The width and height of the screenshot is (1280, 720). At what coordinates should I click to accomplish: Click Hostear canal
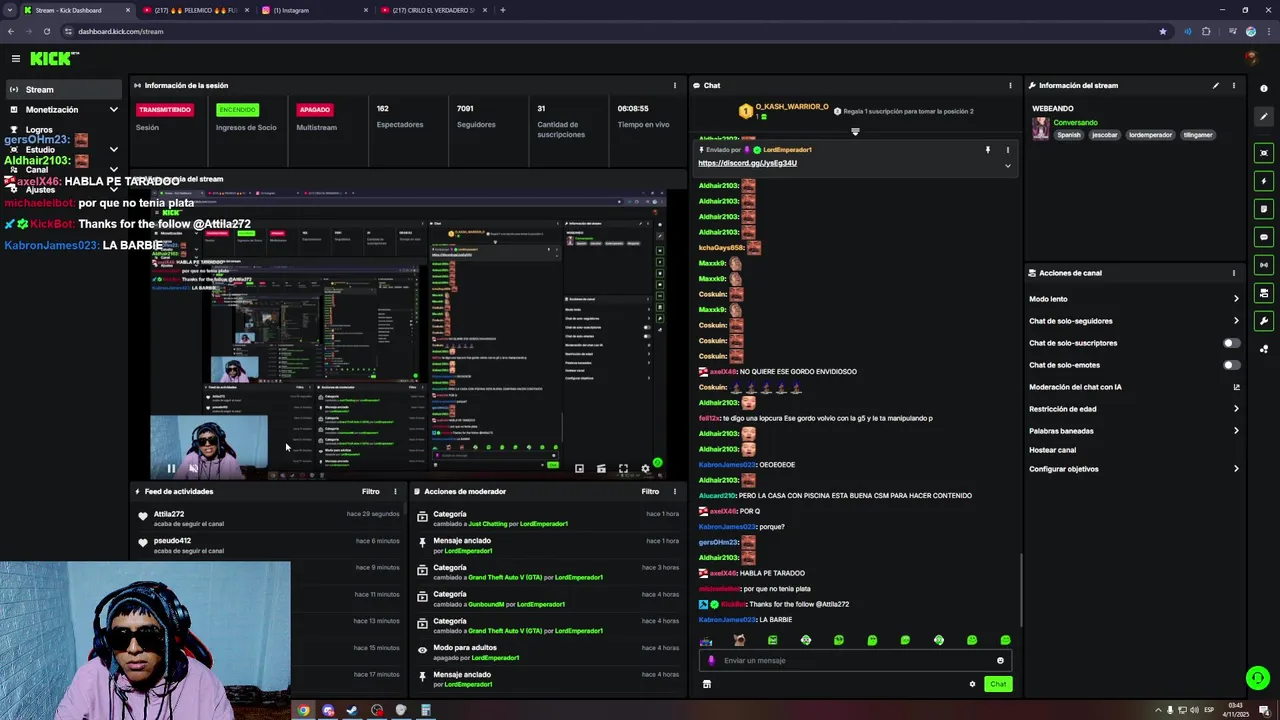[x=1053, y=450]
